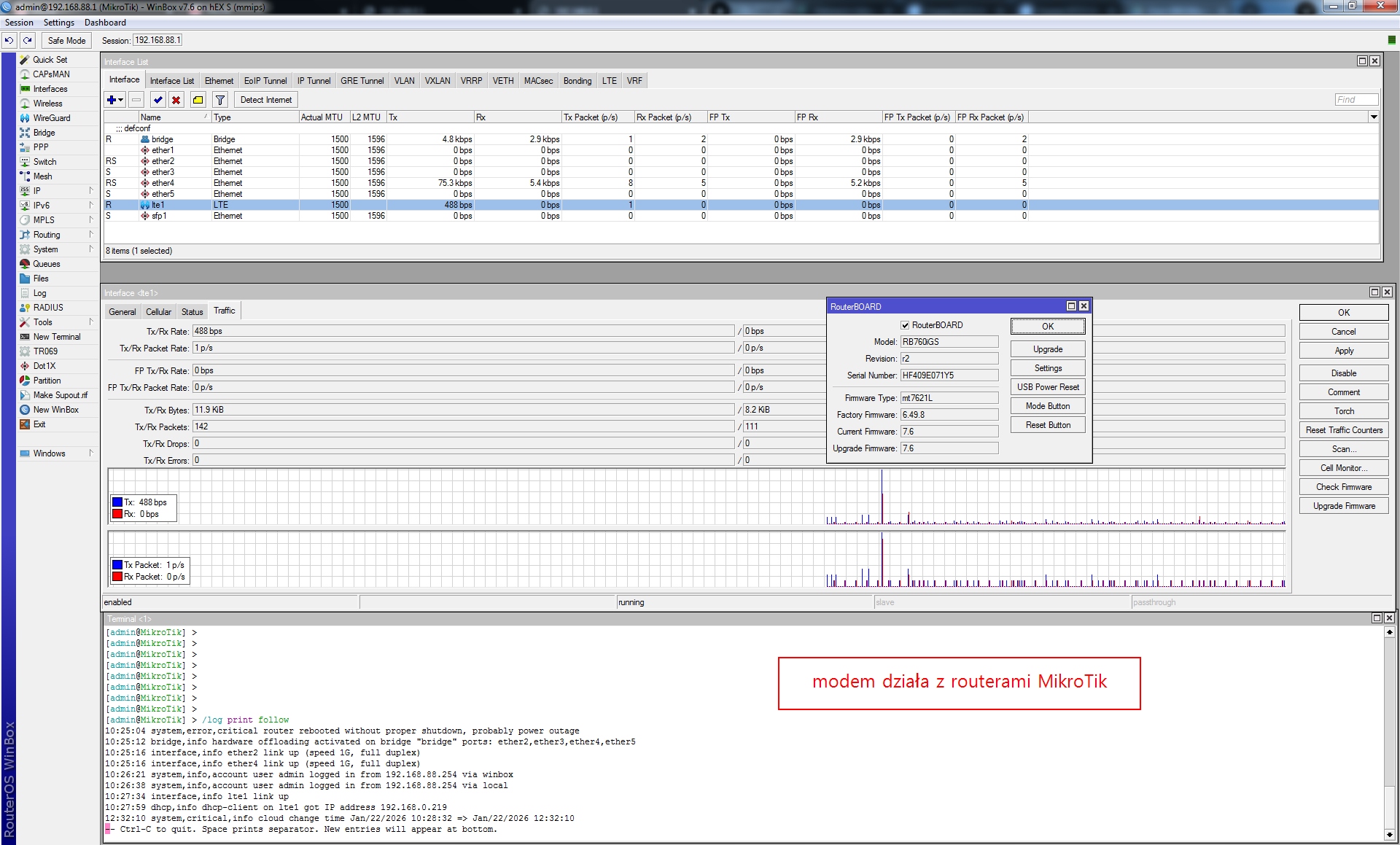Click the Undo arrow icon
The width and height of the screenshot is (1400, 845).
[x=9, y=40]
